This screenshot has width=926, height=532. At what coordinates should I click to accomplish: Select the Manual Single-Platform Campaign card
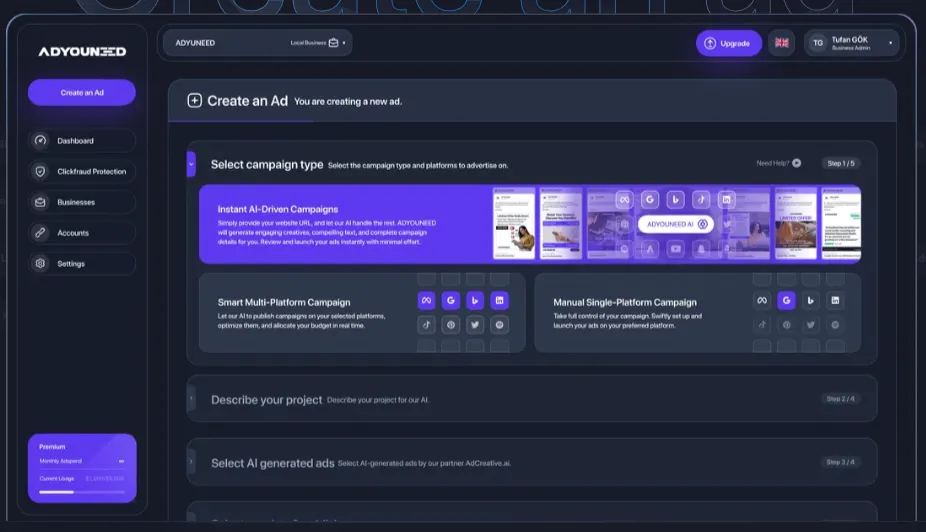coord(697,313)
